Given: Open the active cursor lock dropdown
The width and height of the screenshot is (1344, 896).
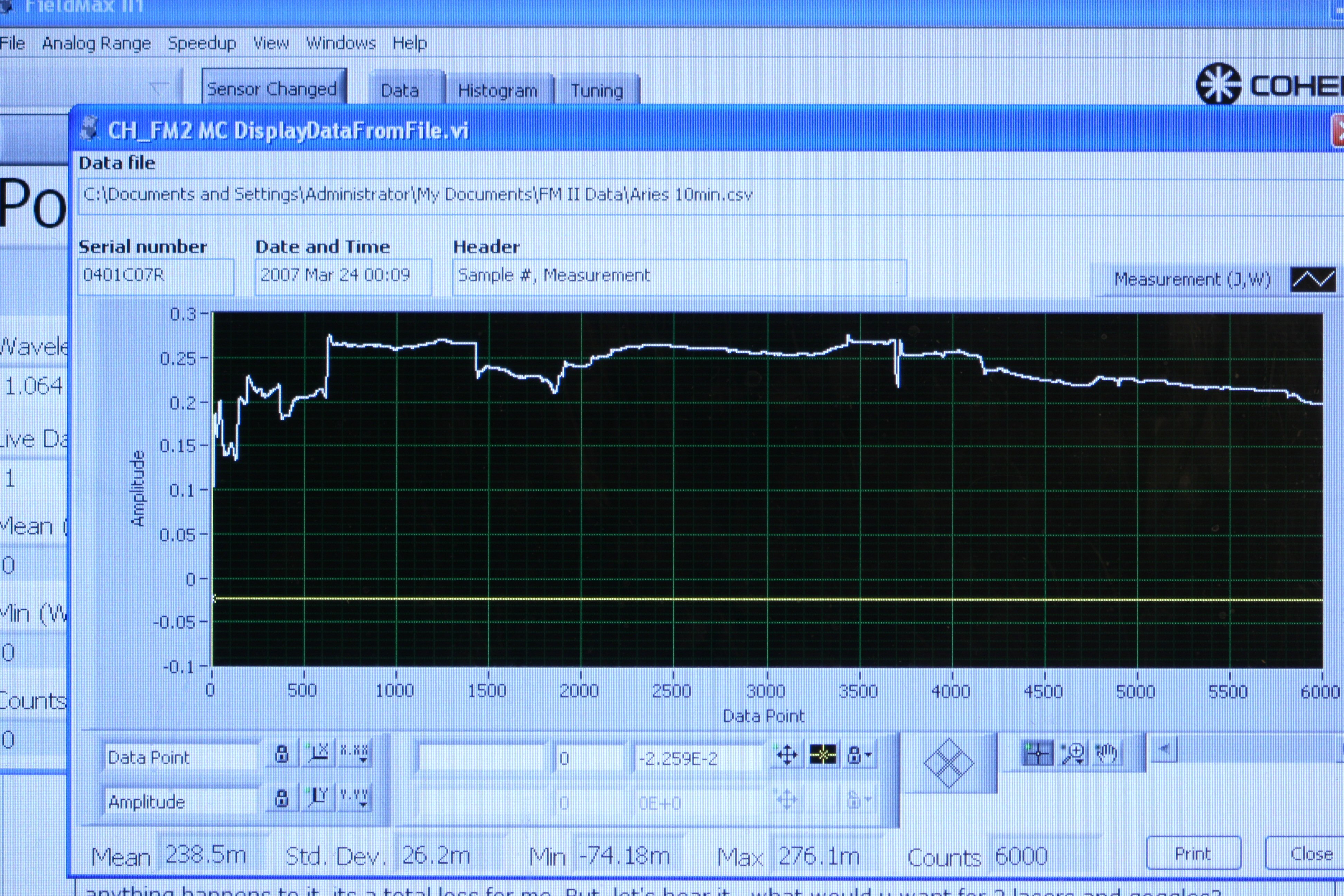Looking at the screenshot, I should pos(859,755).
